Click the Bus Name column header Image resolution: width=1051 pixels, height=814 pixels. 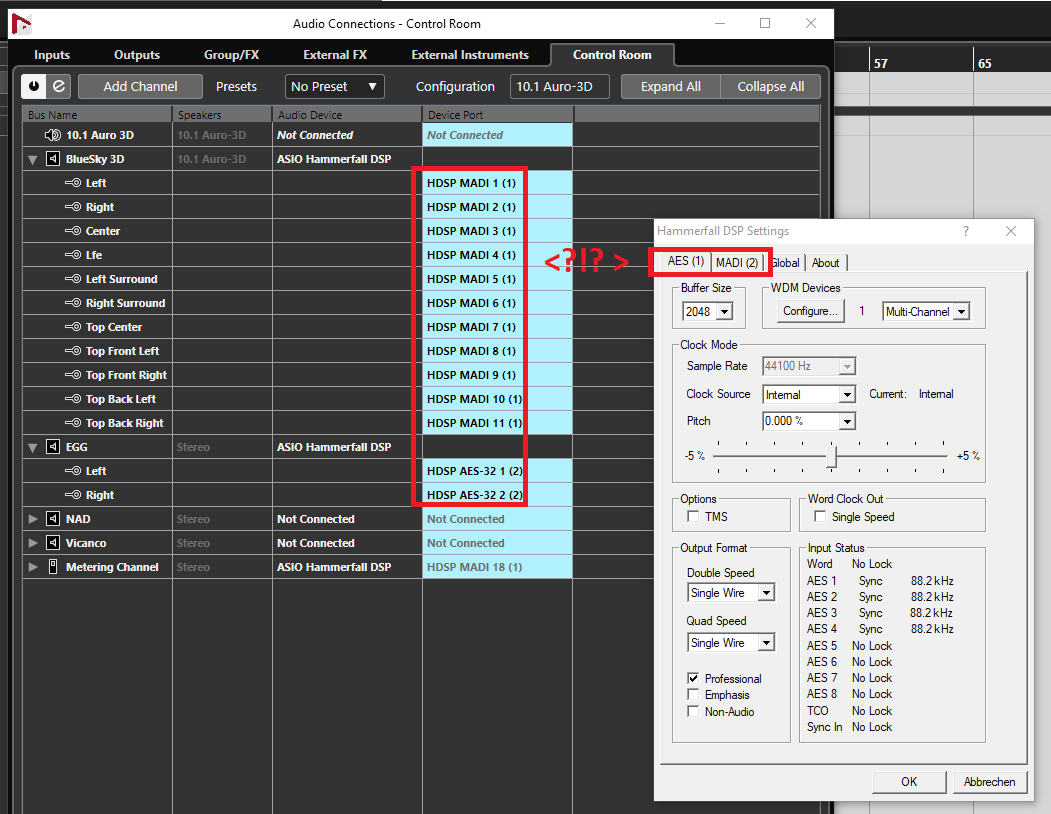(x=97, y=115)
